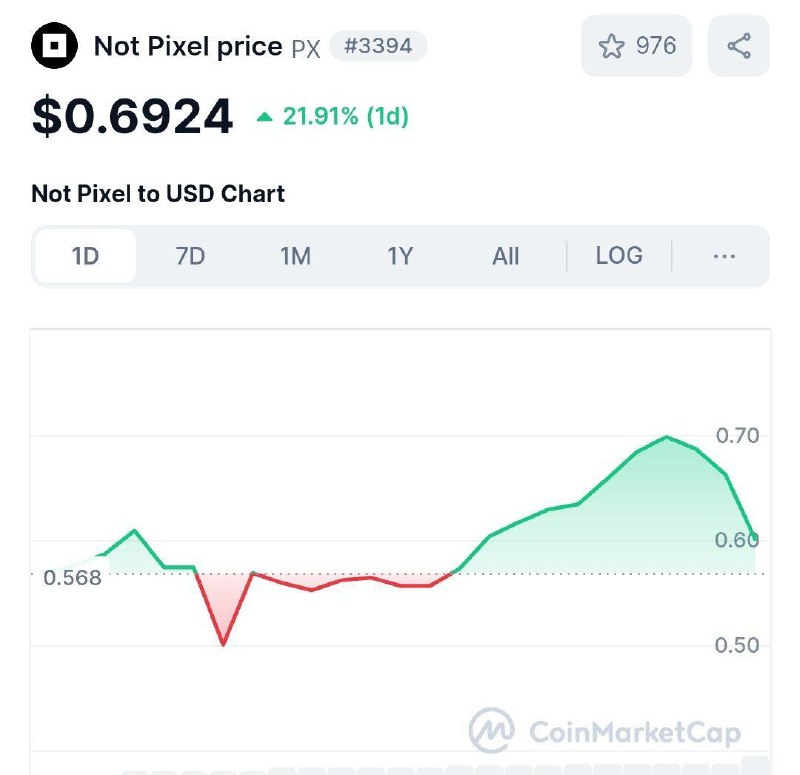Click the green price-up triangle

point(264,117)
